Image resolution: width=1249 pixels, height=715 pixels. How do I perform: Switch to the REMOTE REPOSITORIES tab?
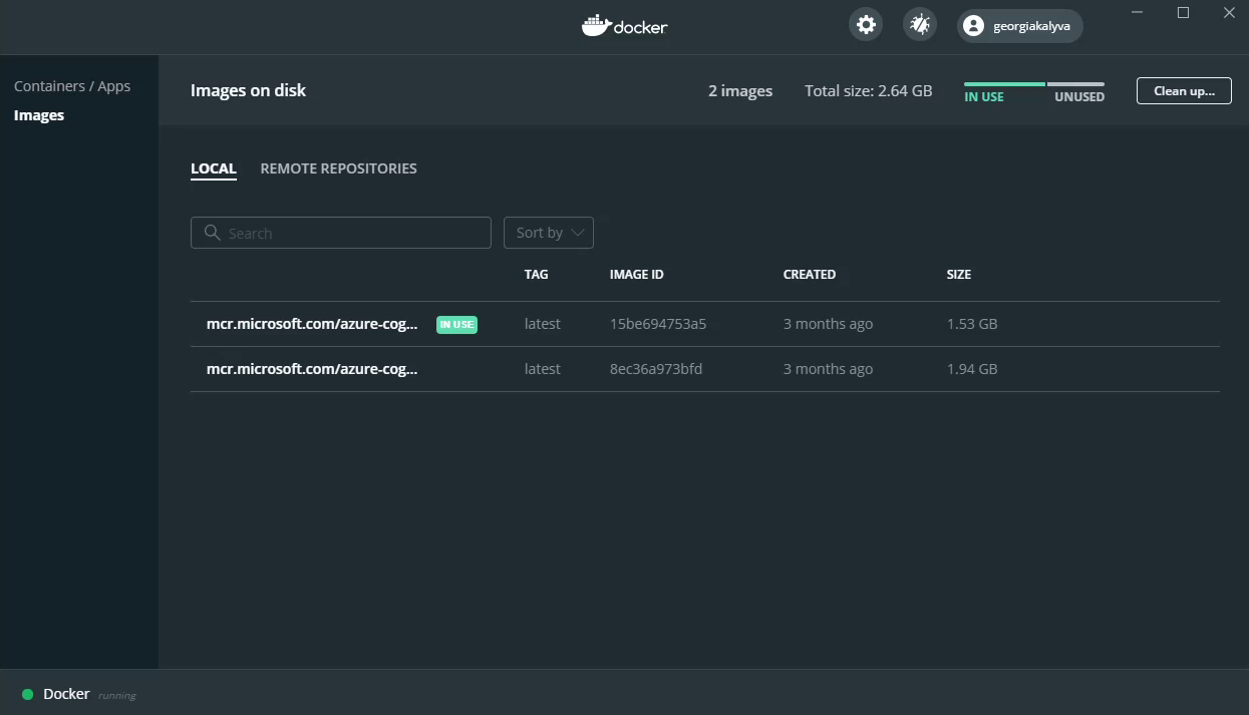[x=338, y=168]
